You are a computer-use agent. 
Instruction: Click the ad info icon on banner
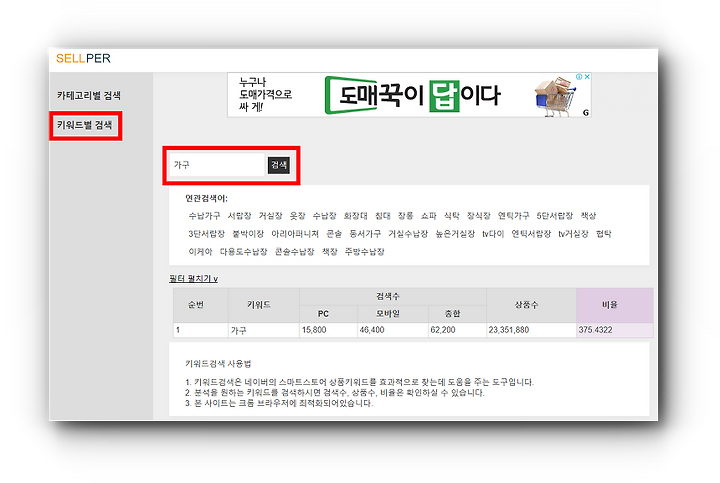pos(579,77)
